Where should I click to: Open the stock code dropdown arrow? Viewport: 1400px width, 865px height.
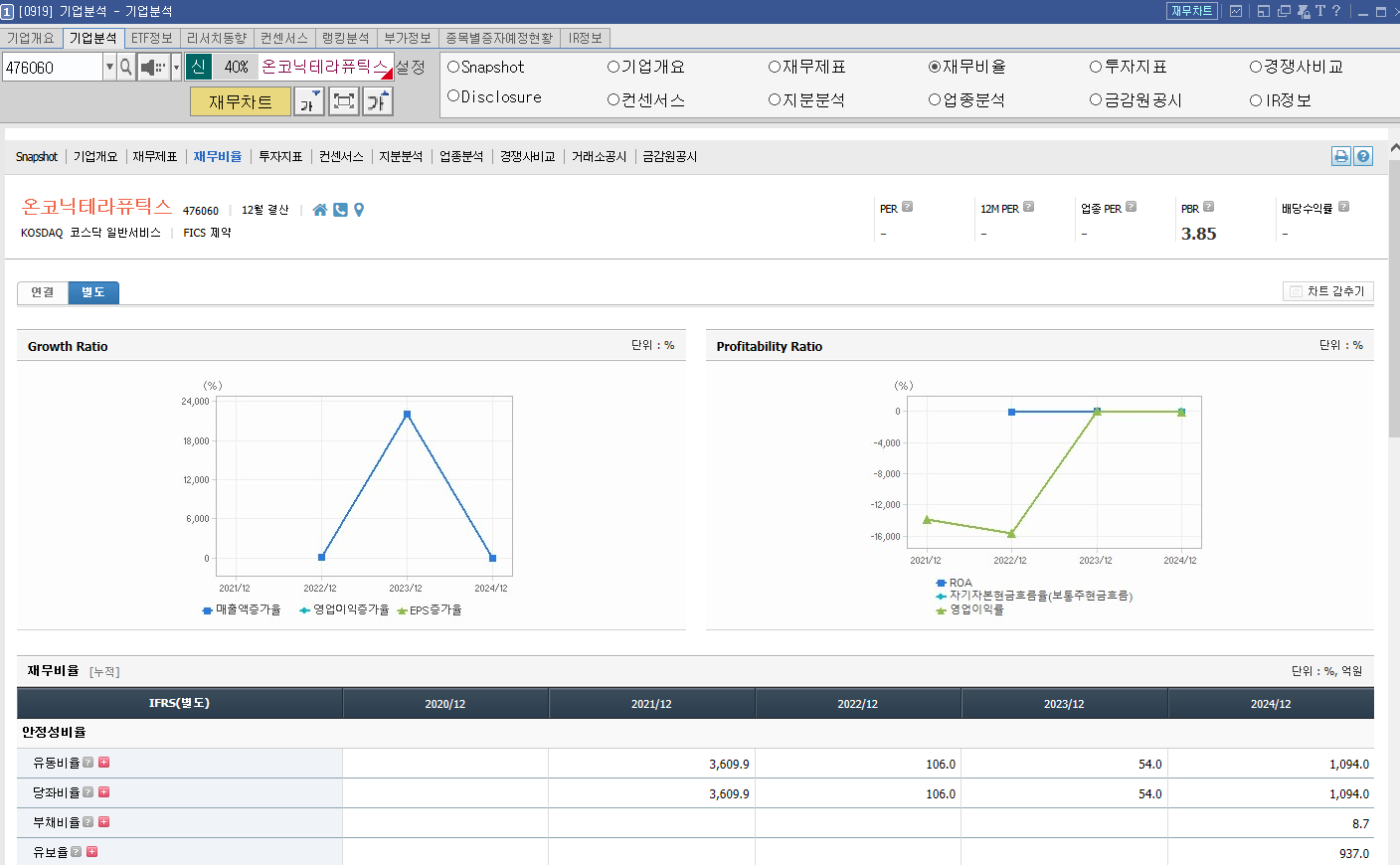(109, 67)
